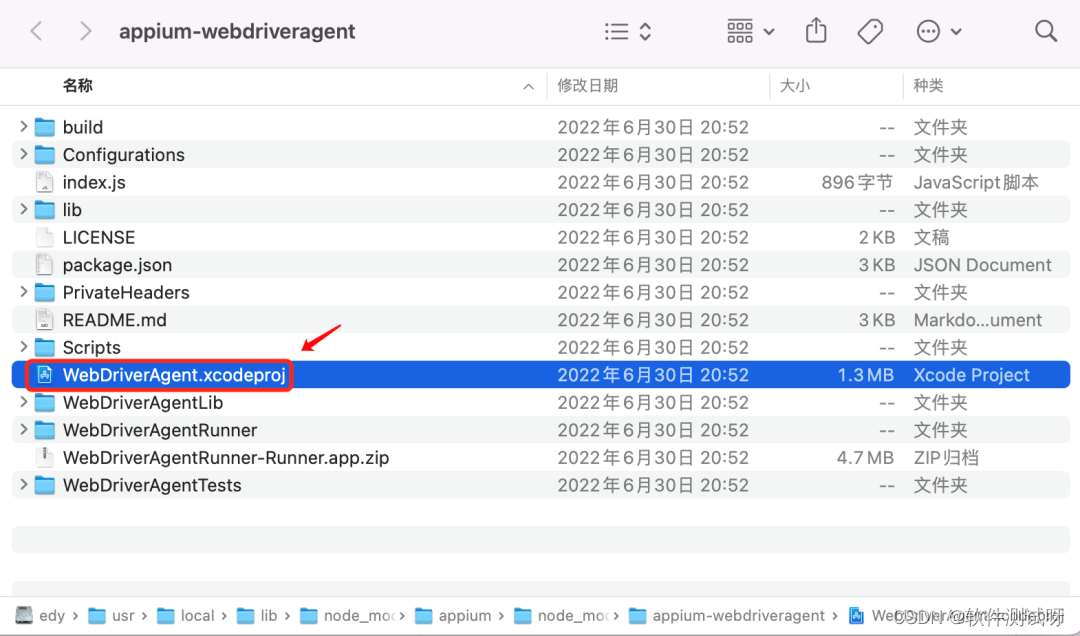The height and width of the screenshot is (636, 1080).
Task: Select the WebDriverAgentLib folder icon
Action: click(45, 402)
